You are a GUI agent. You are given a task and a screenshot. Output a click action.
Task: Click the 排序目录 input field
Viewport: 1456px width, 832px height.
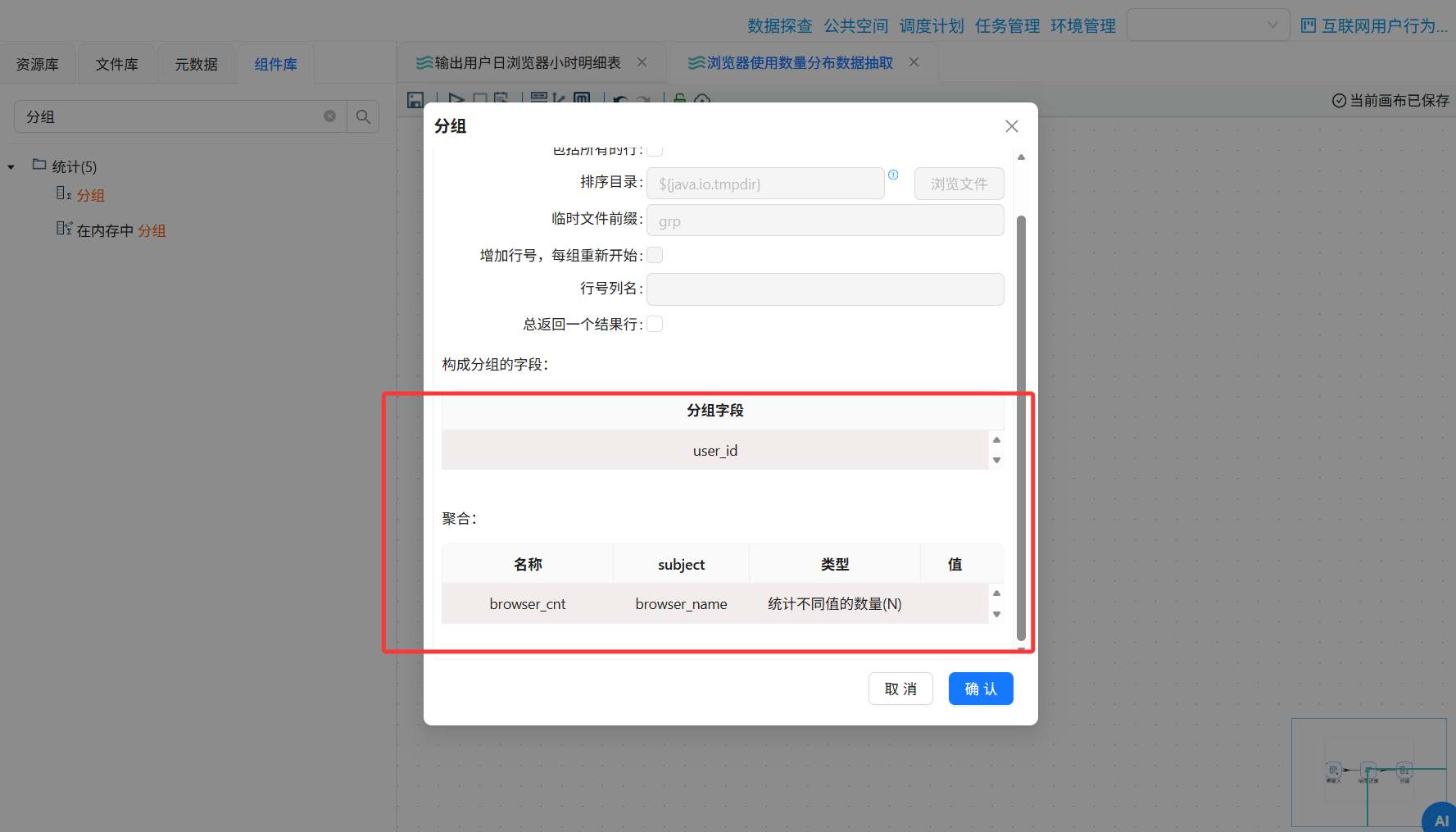click(x=765, y=184)
